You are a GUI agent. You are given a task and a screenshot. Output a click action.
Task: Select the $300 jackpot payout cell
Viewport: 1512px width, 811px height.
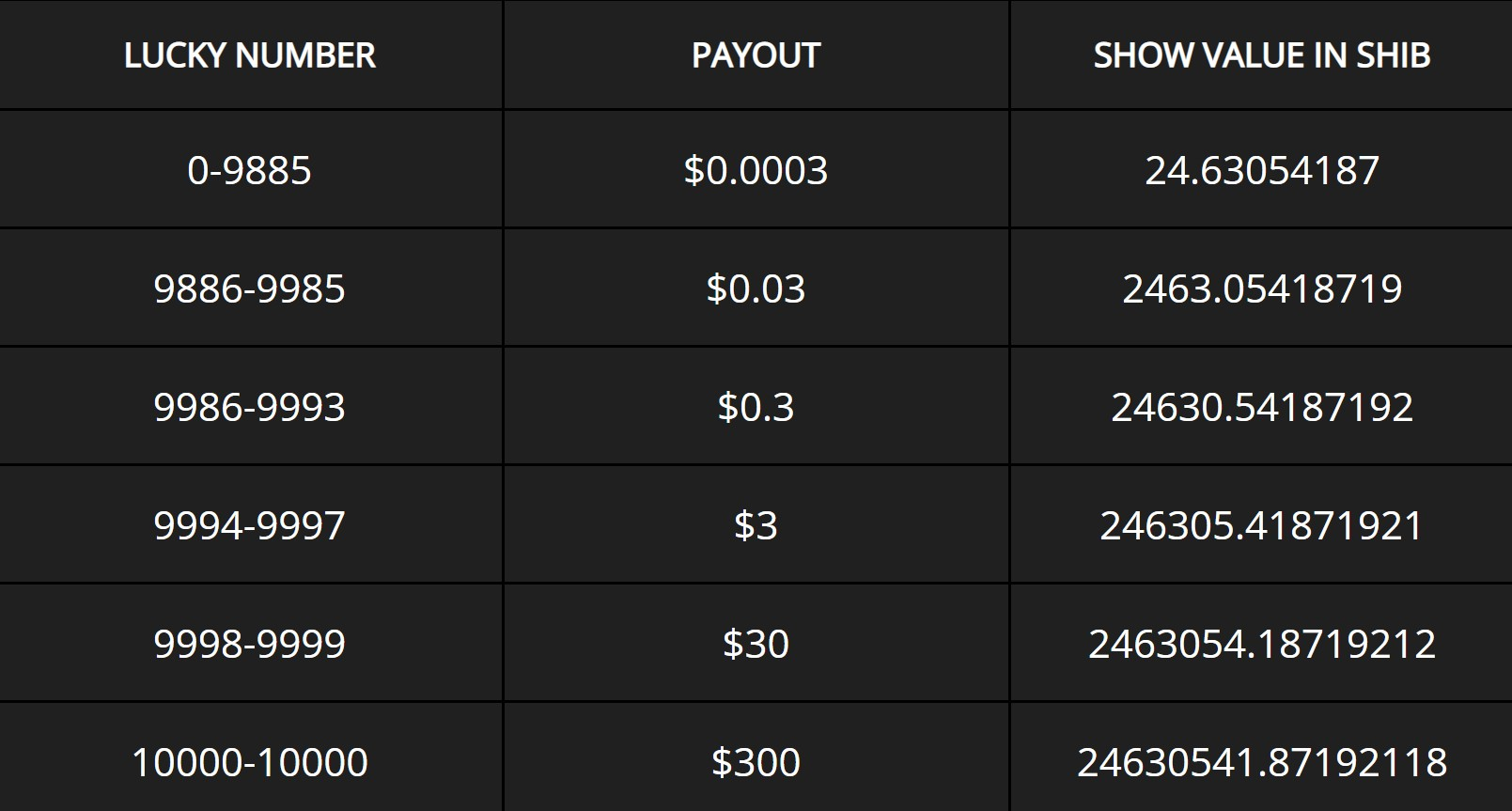pos(756,762)
